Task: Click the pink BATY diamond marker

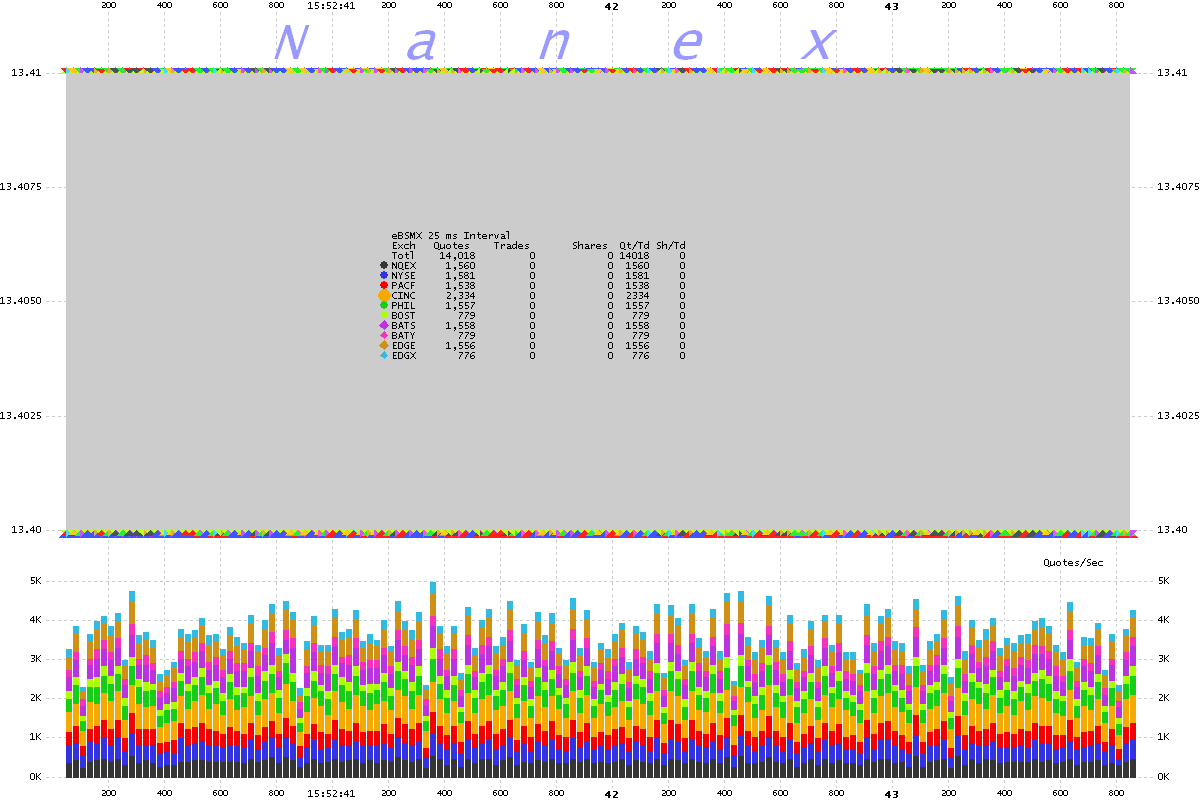Action: [x=384, y=335]
